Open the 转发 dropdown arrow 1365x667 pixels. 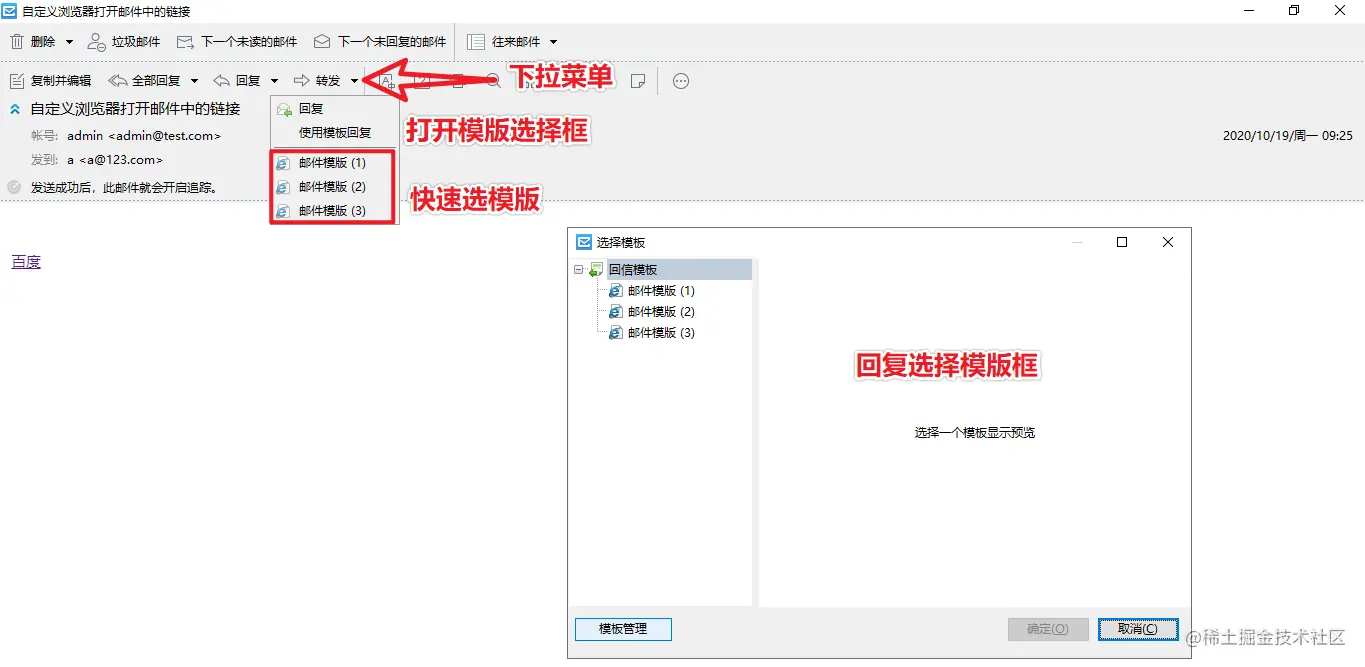[x=355, y=81]
